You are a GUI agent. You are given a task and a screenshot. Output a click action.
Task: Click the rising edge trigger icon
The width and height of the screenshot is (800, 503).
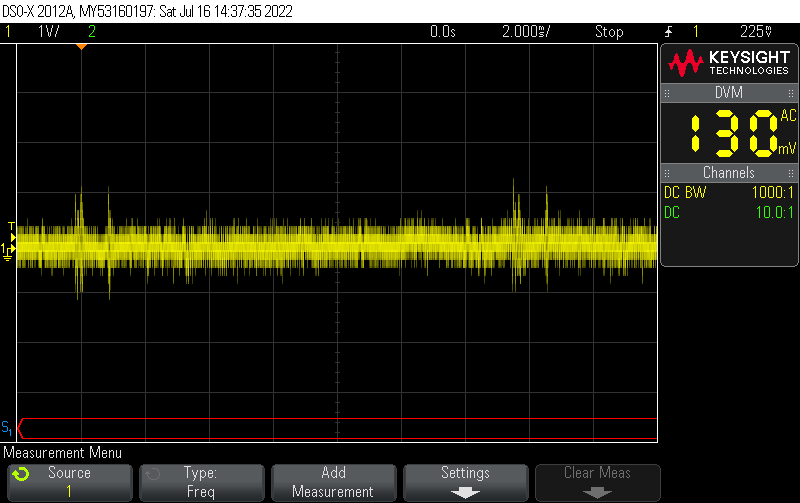pyautogui.click(x=669, y=32)
